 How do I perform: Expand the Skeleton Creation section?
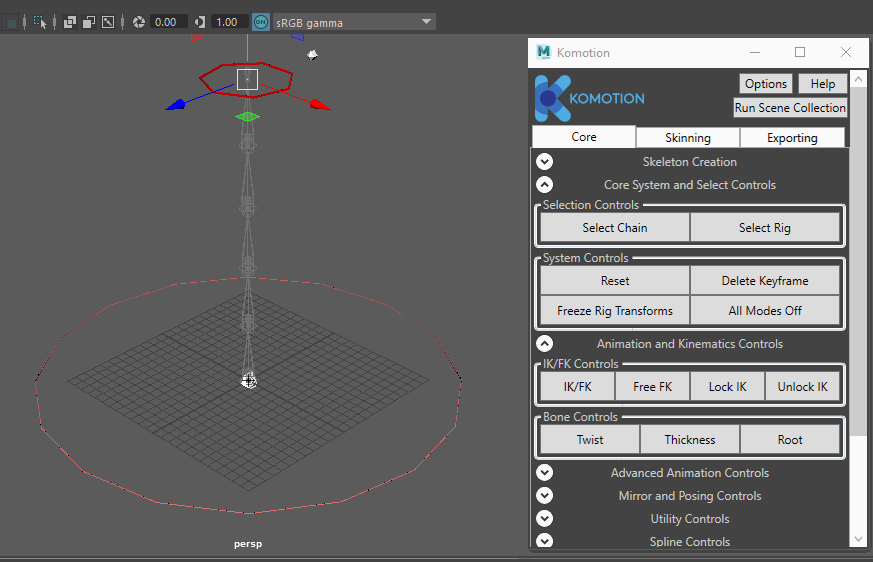click(x=545, y=162)
